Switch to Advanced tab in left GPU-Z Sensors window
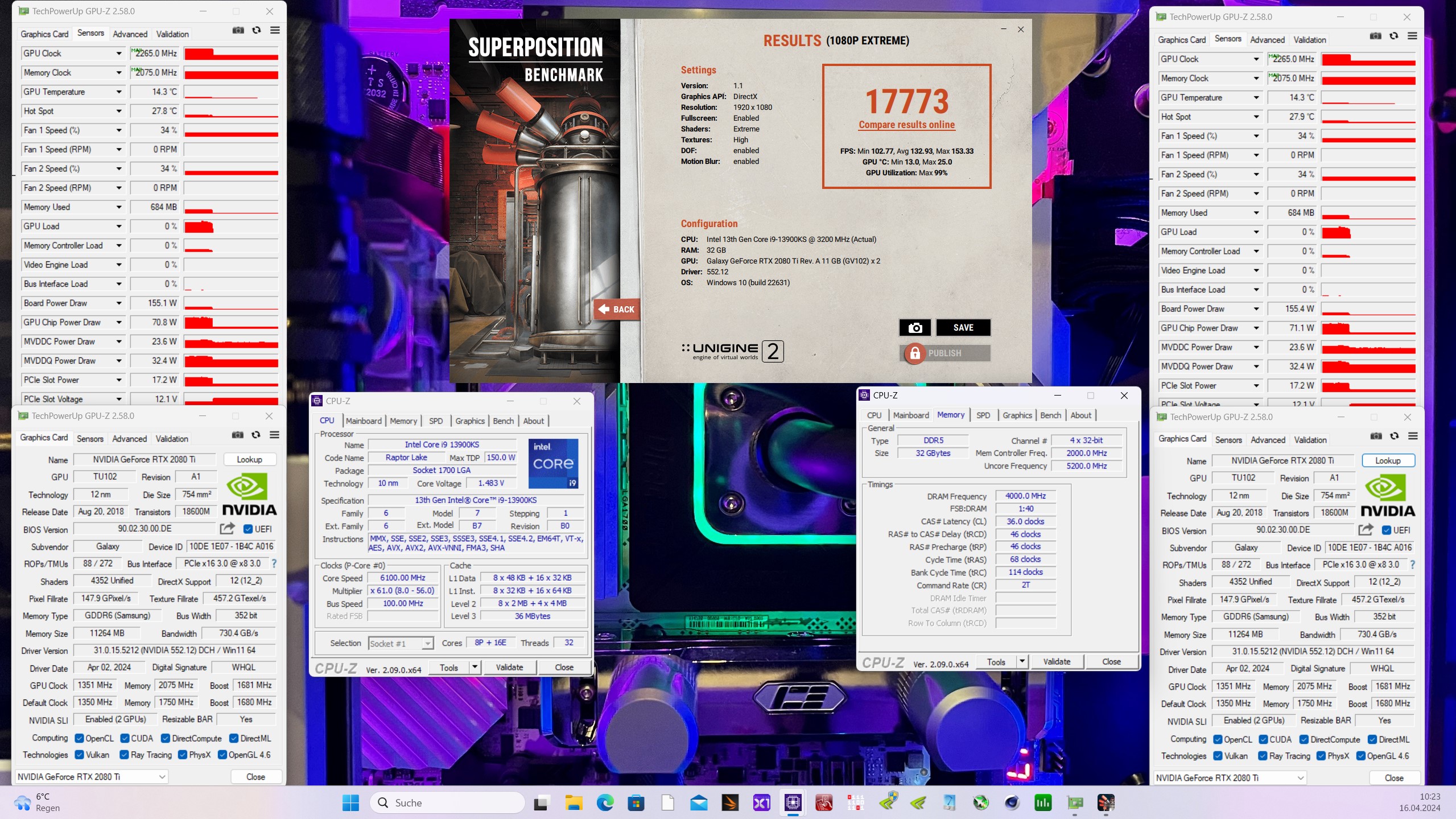The height and width of the screenshot is (819, 1456). (130, 34)
